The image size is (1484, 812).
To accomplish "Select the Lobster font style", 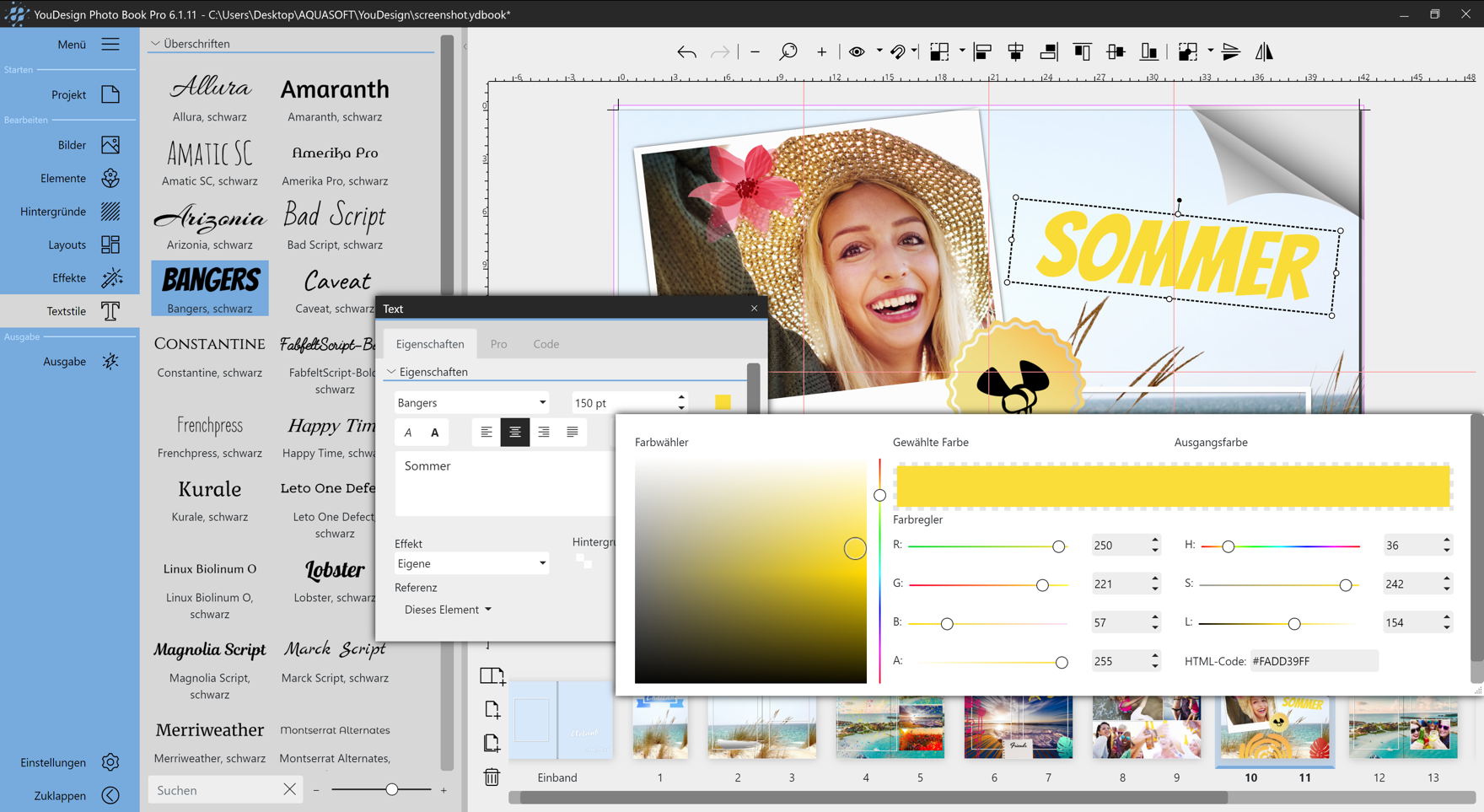I will 335,580.
